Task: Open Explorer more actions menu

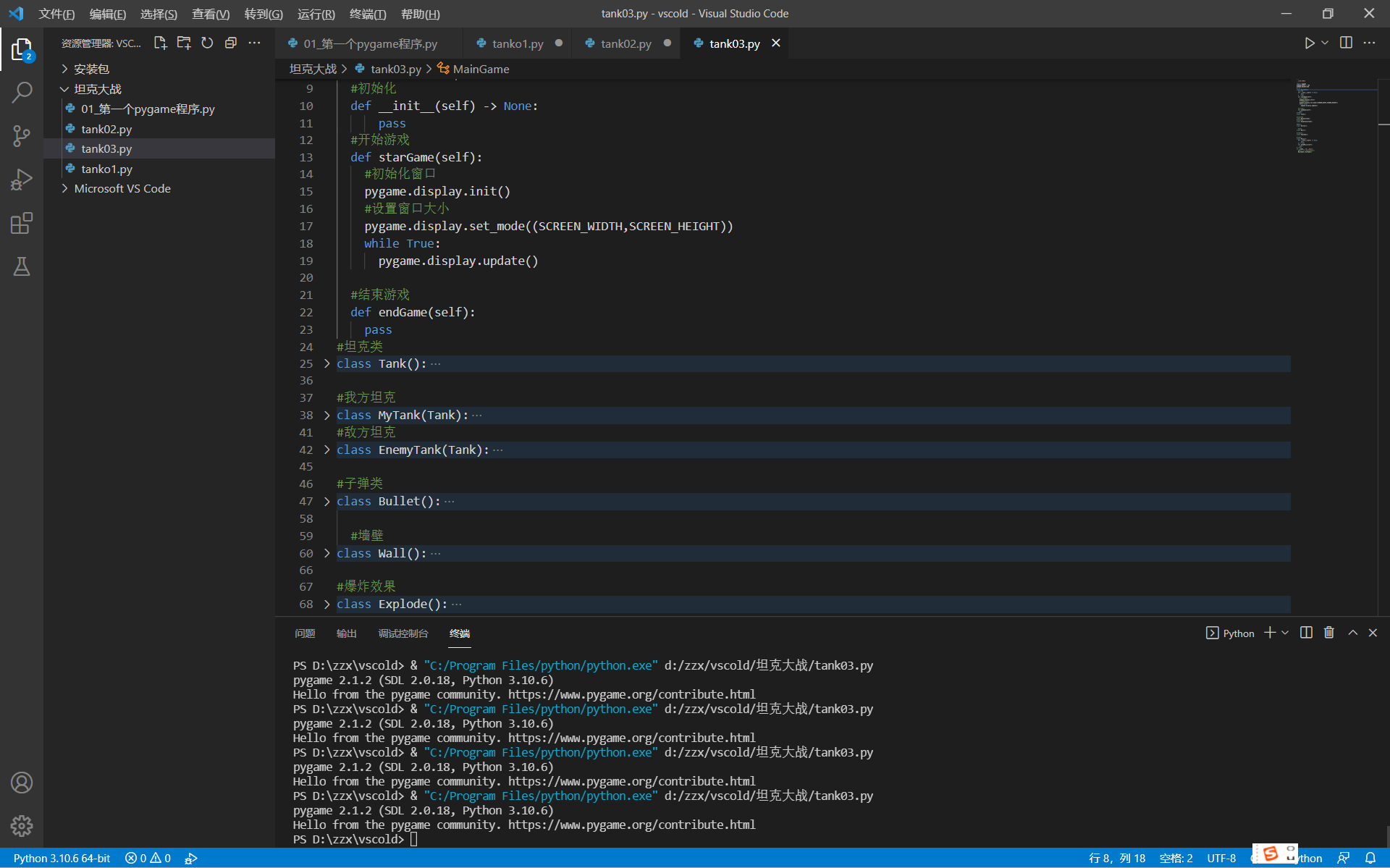Action: pyautogui.click(x=254, y=43)
